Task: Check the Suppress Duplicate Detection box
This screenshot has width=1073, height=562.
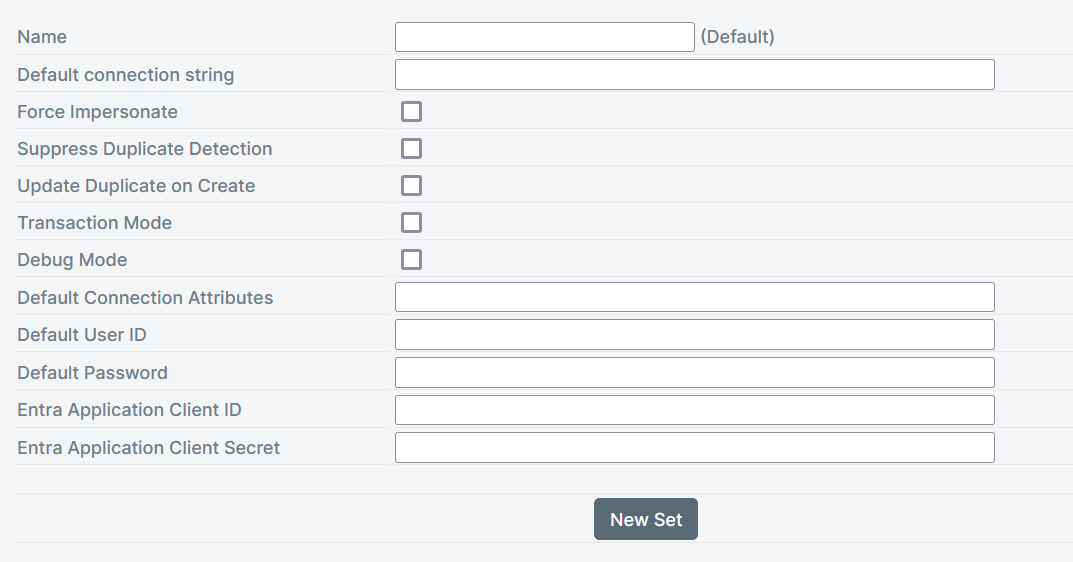Action: coord(411,149)
